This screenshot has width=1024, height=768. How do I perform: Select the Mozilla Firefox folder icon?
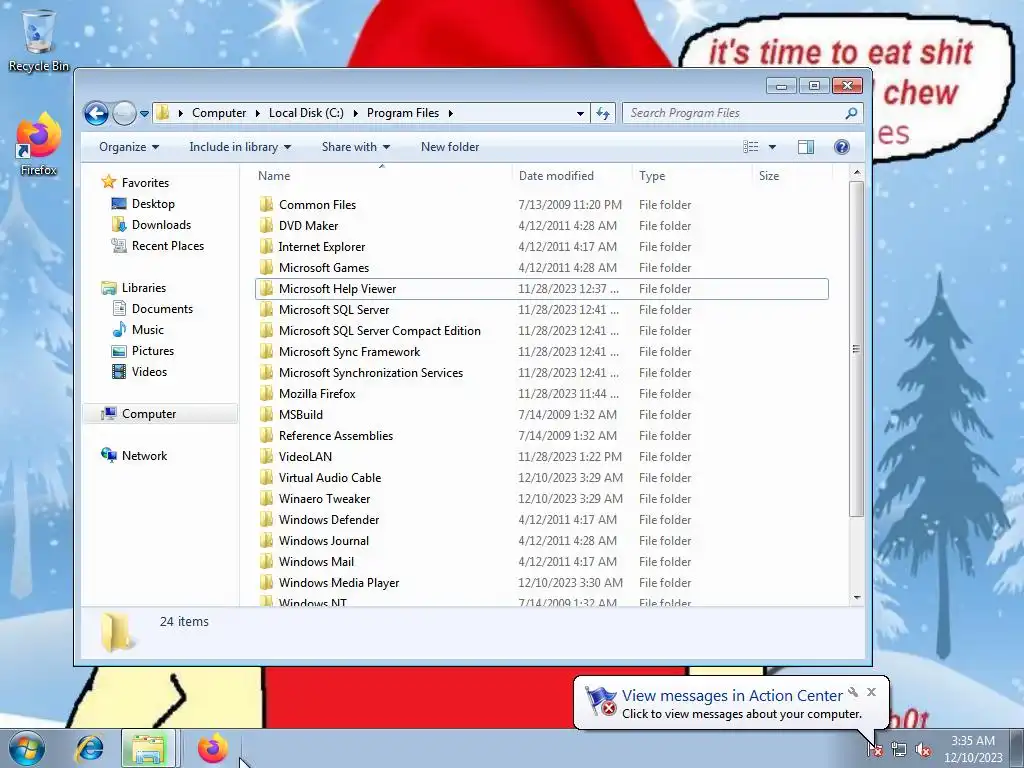266,394
